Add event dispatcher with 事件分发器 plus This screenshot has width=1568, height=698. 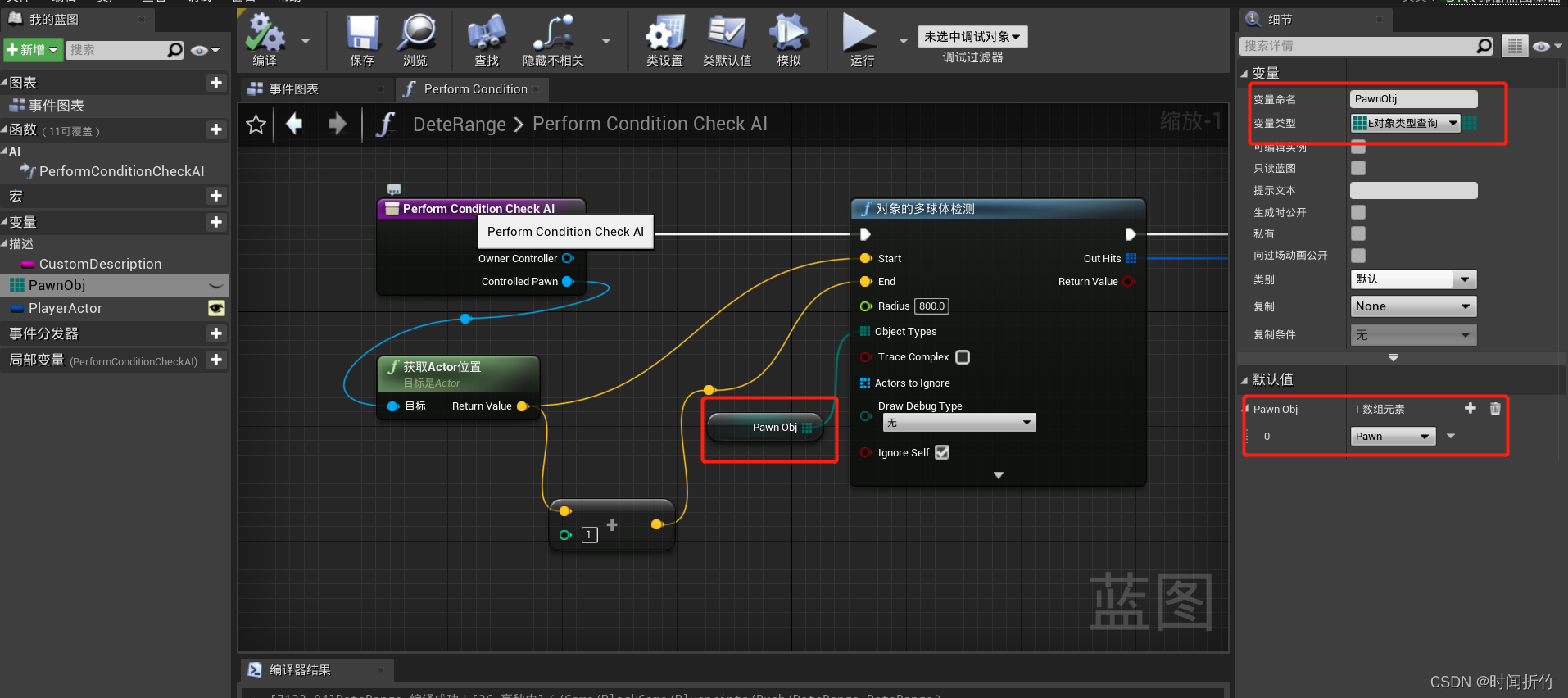216,333
